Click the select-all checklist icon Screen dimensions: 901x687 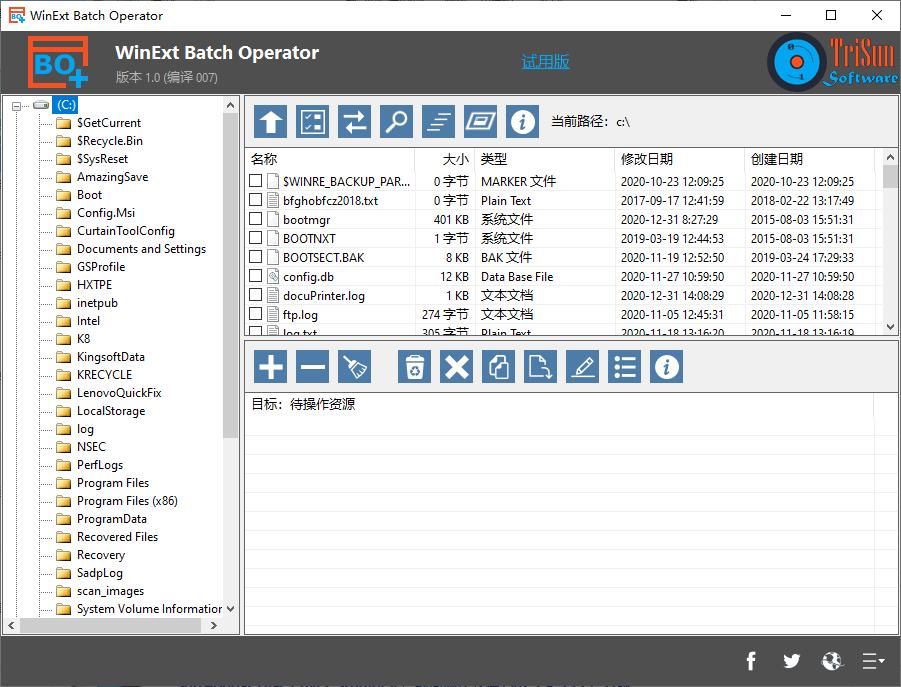(313, 121)
